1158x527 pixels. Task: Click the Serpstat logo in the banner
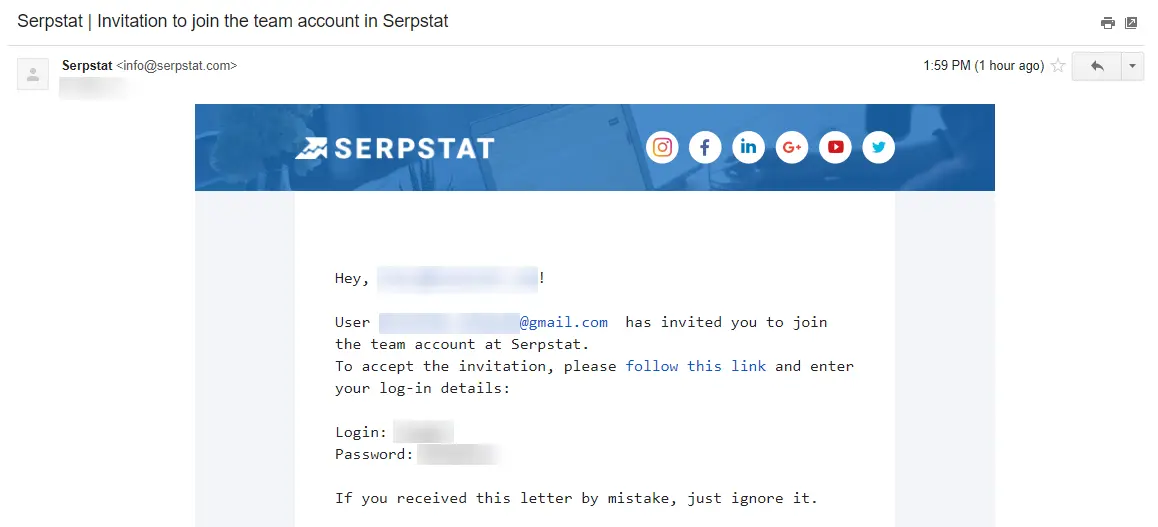(394, 148)
